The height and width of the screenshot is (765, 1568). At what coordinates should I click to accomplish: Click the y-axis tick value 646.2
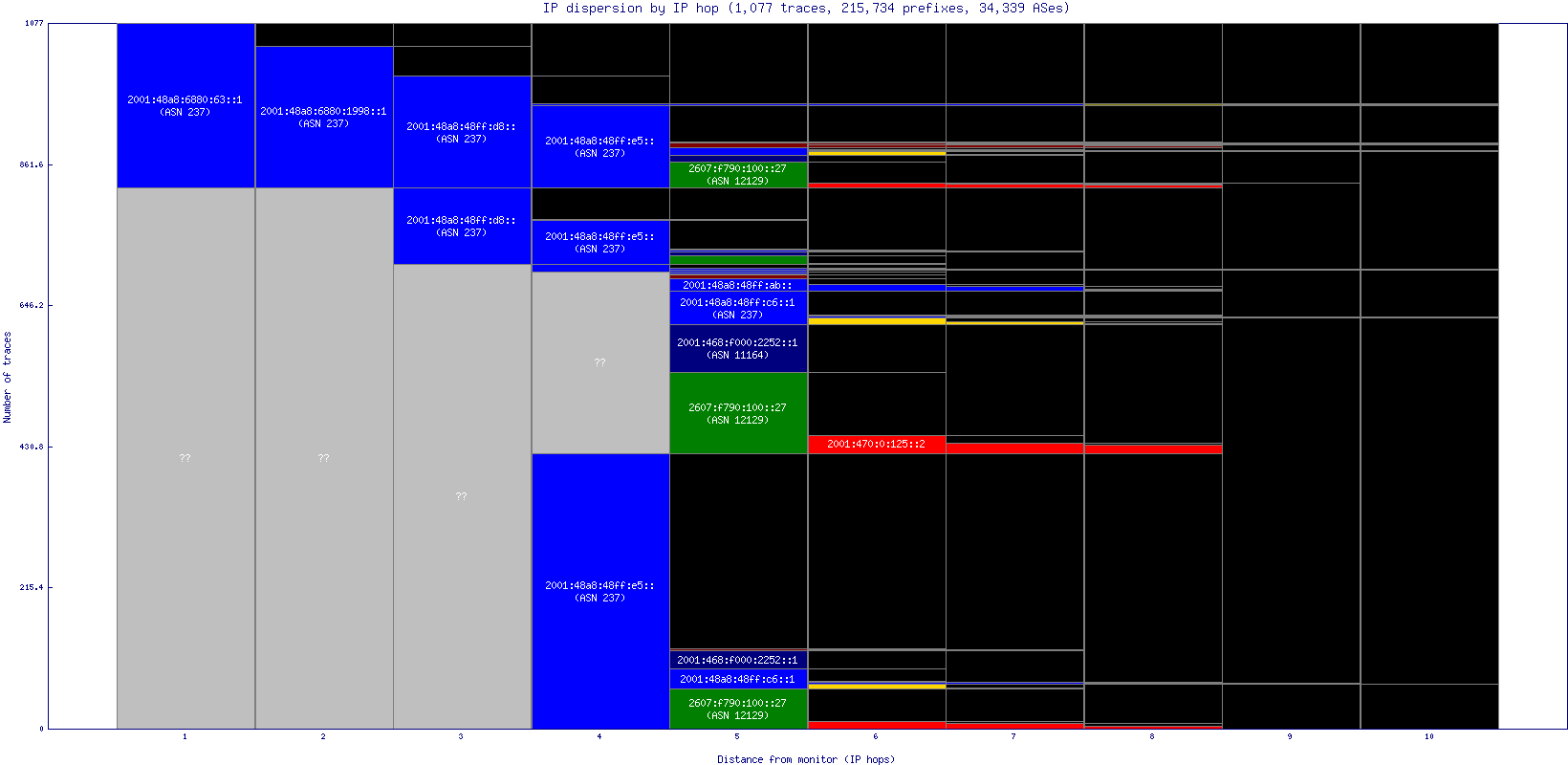[x=33, y=305]
